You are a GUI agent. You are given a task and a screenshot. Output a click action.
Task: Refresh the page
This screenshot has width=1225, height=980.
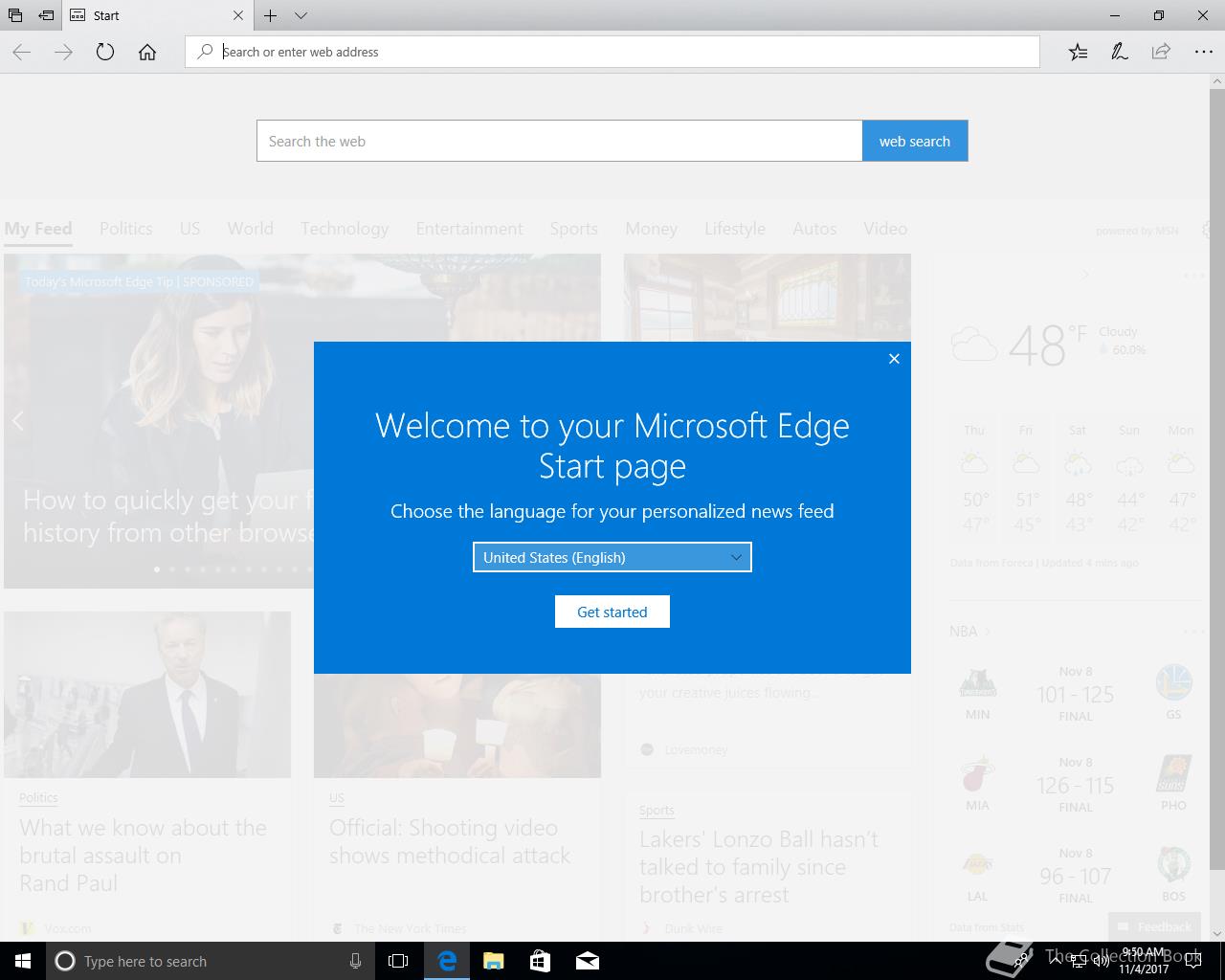click(x=105, y=53)
